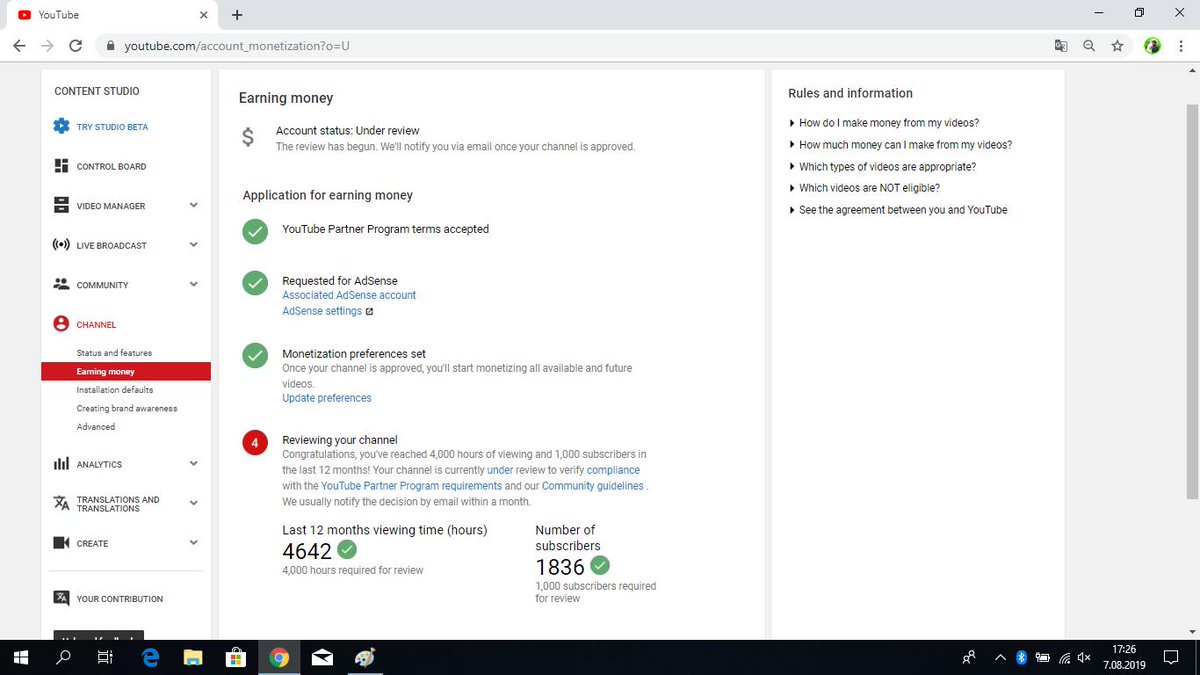Image resolution: width=1200 pixels, height=675 pixels.
Task: Select the YouTube browser tab
Action: click(x=110, y=15)
